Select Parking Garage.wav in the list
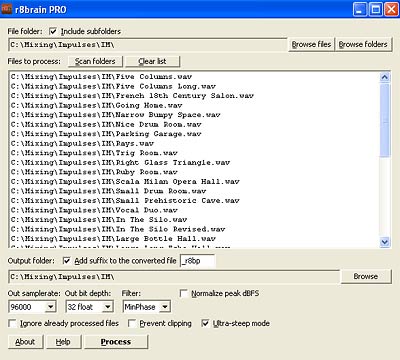 pos(106,134)
